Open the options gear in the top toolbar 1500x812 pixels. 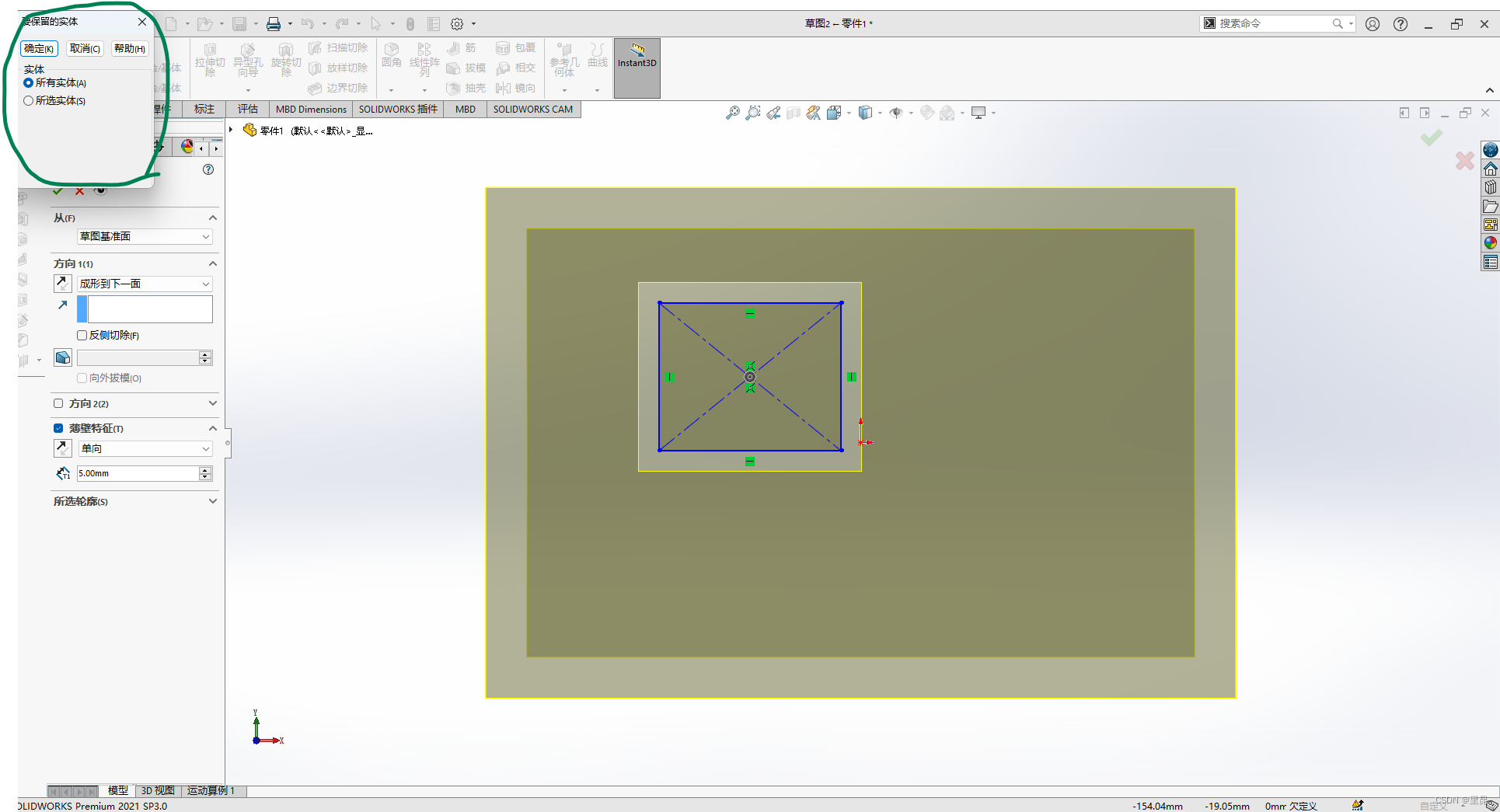click(x=457, y=24)
